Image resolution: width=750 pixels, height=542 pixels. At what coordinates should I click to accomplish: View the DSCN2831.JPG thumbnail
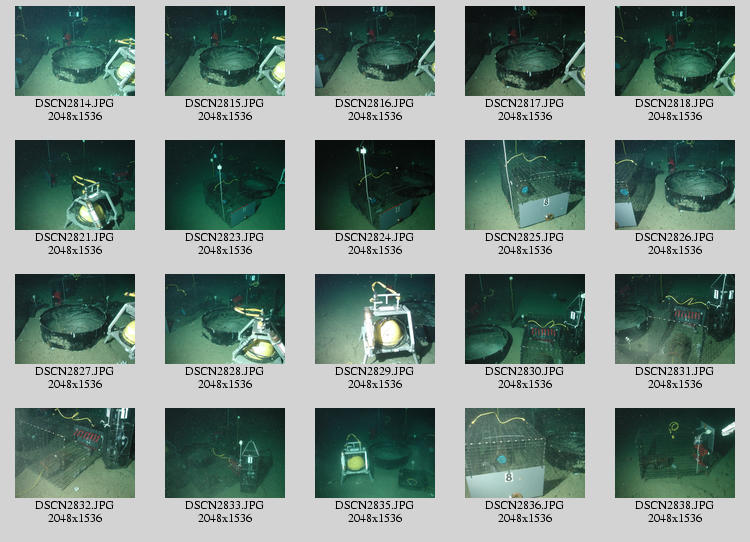click(x=675, y=319)
